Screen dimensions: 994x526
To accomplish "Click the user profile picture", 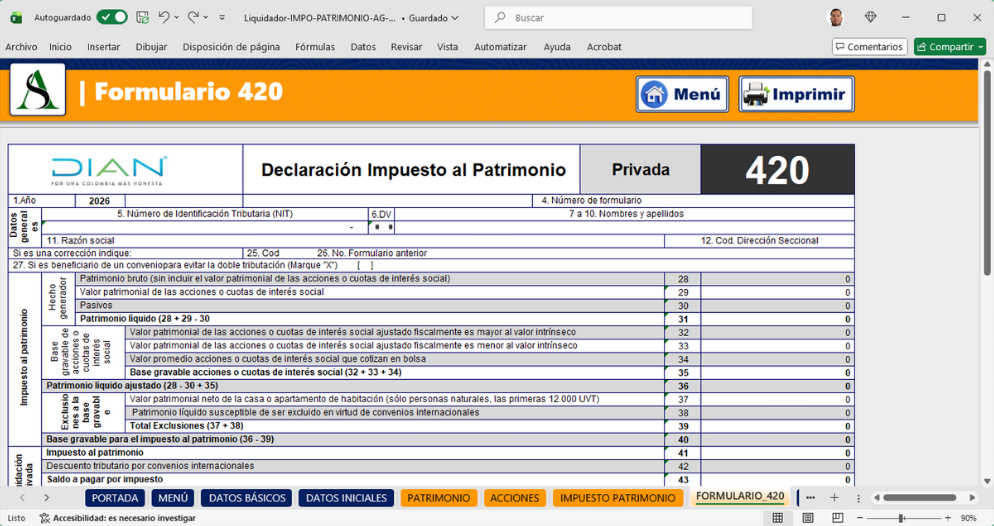I will pos(836,18).
